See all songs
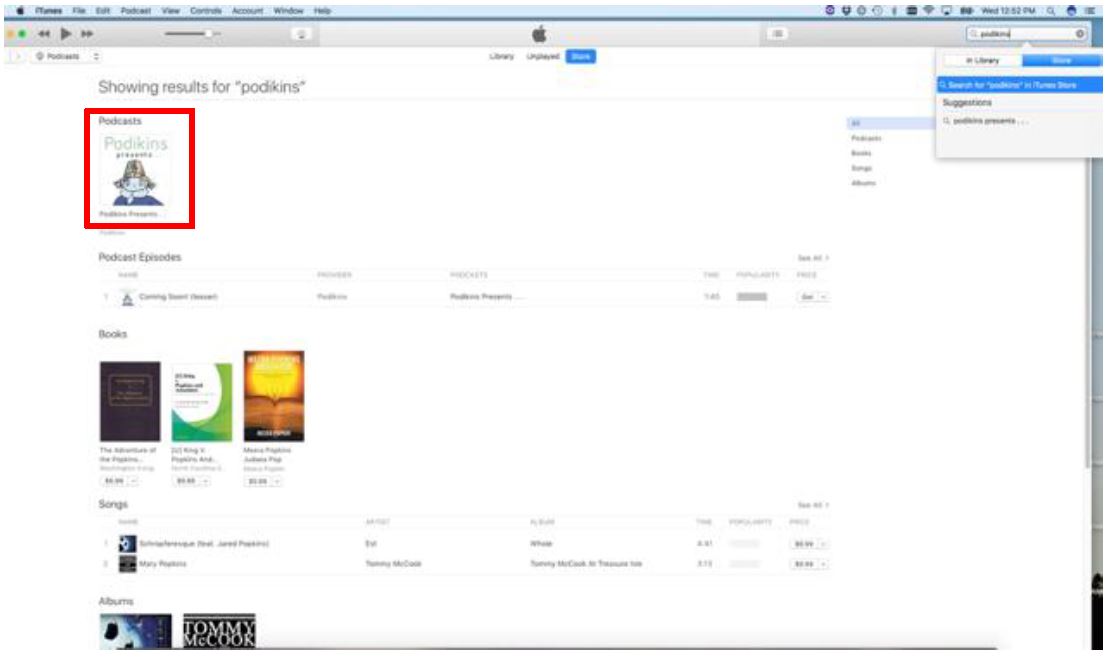 [x=813, y=505]
